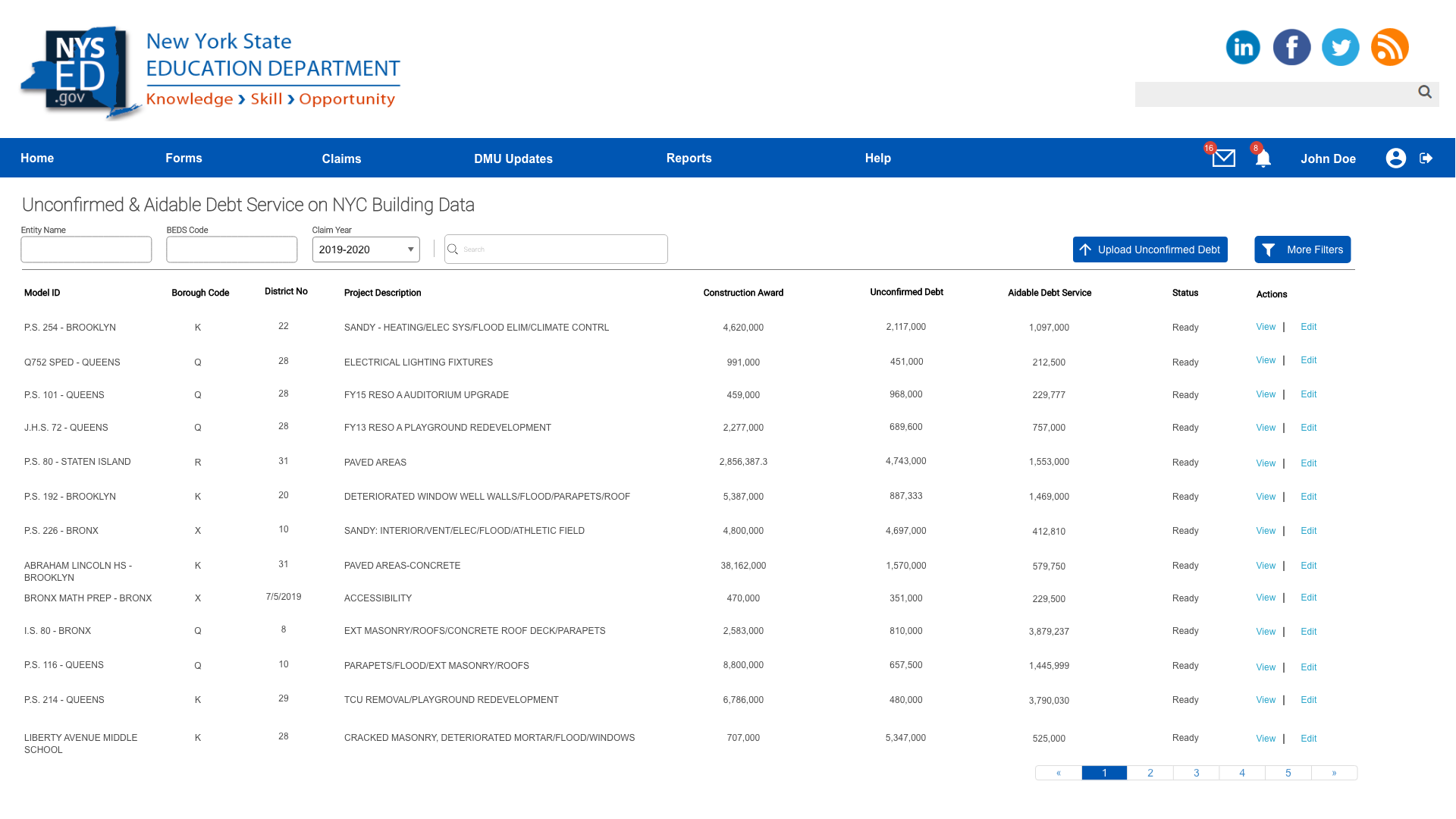Open the mail inbox envelope icon
Viewport: 1456px width, 819px height.
pos(1223,158)
